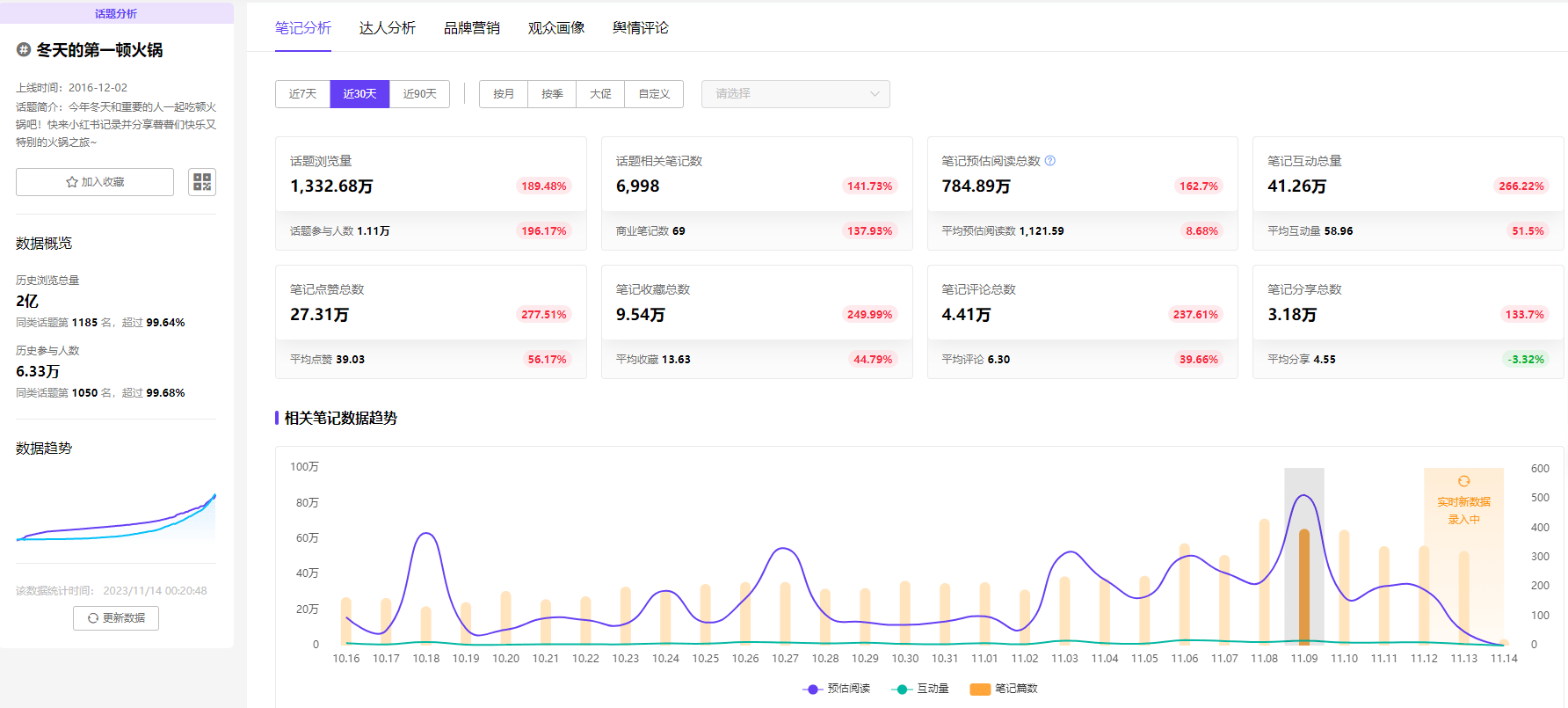Click 平均预估阅读数 1,121.59 text

[1003, 231]
